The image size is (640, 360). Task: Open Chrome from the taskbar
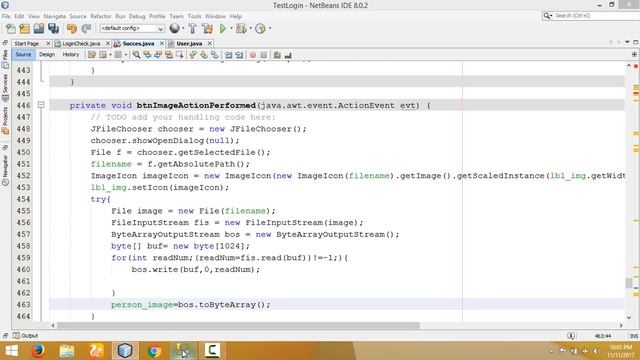[154, 351]
